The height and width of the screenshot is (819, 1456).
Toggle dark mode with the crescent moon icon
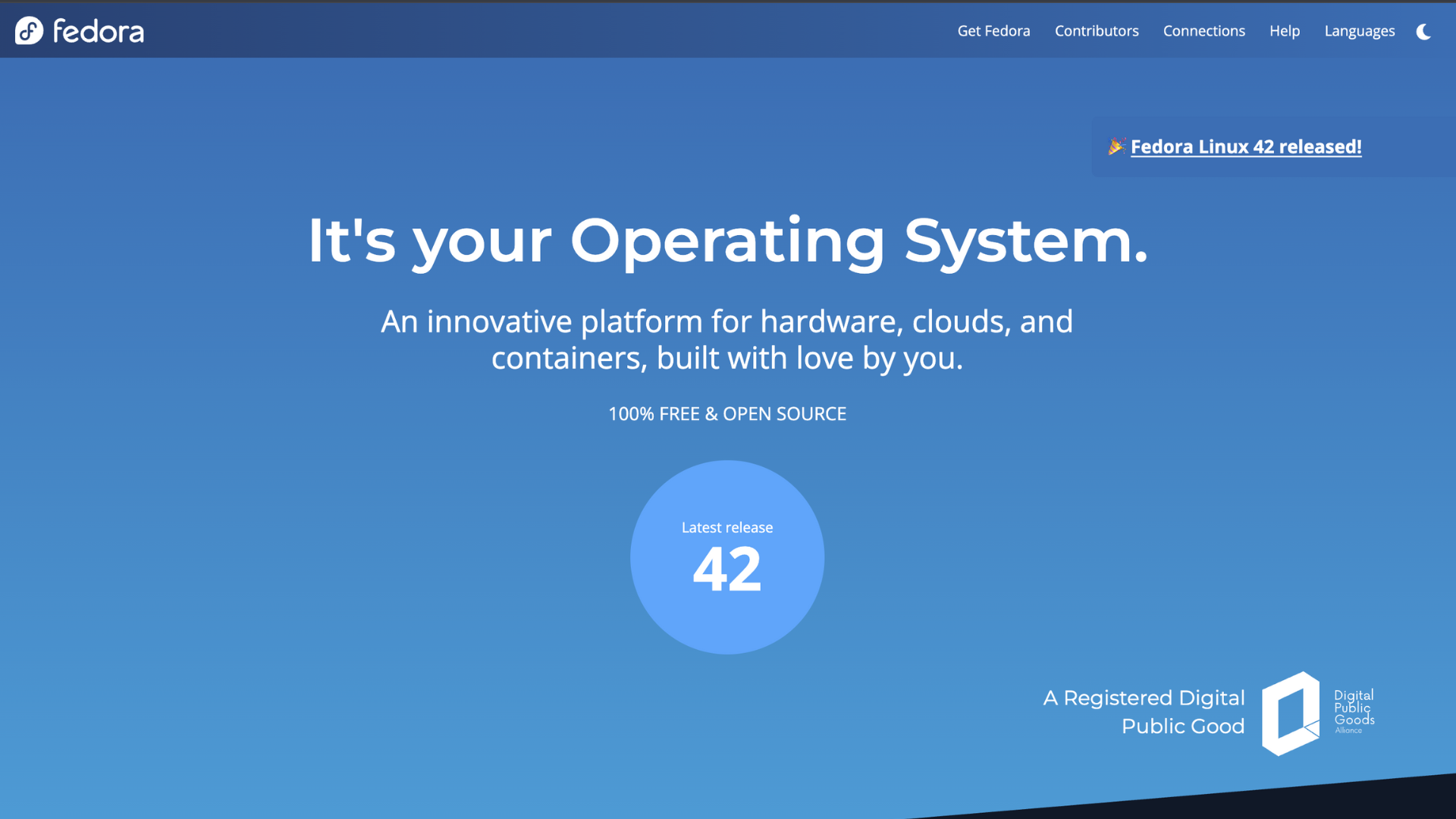point(1424,32)
